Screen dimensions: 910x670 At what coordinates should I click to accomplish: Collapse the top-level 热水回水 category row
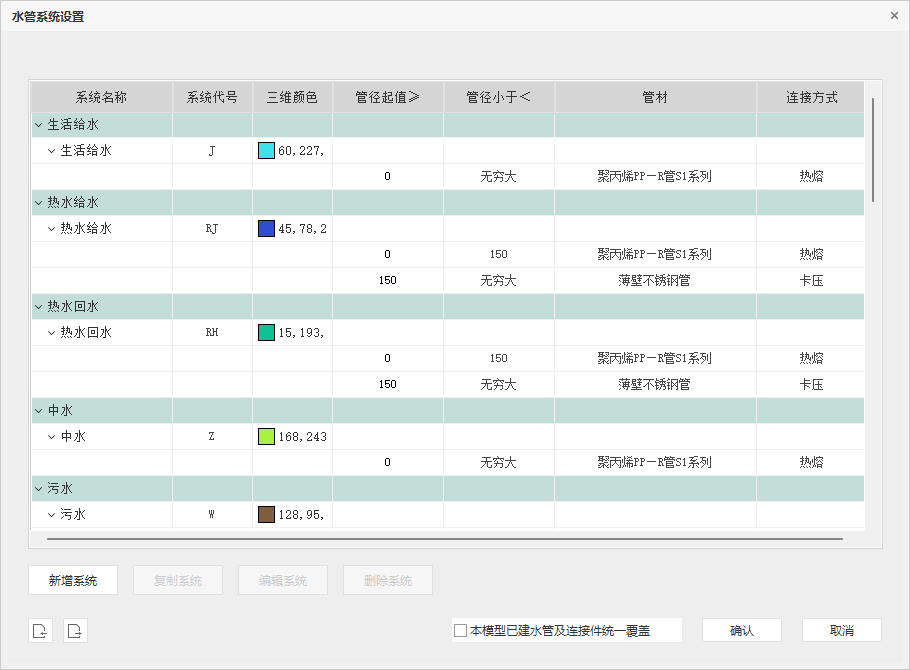[39, 307]
